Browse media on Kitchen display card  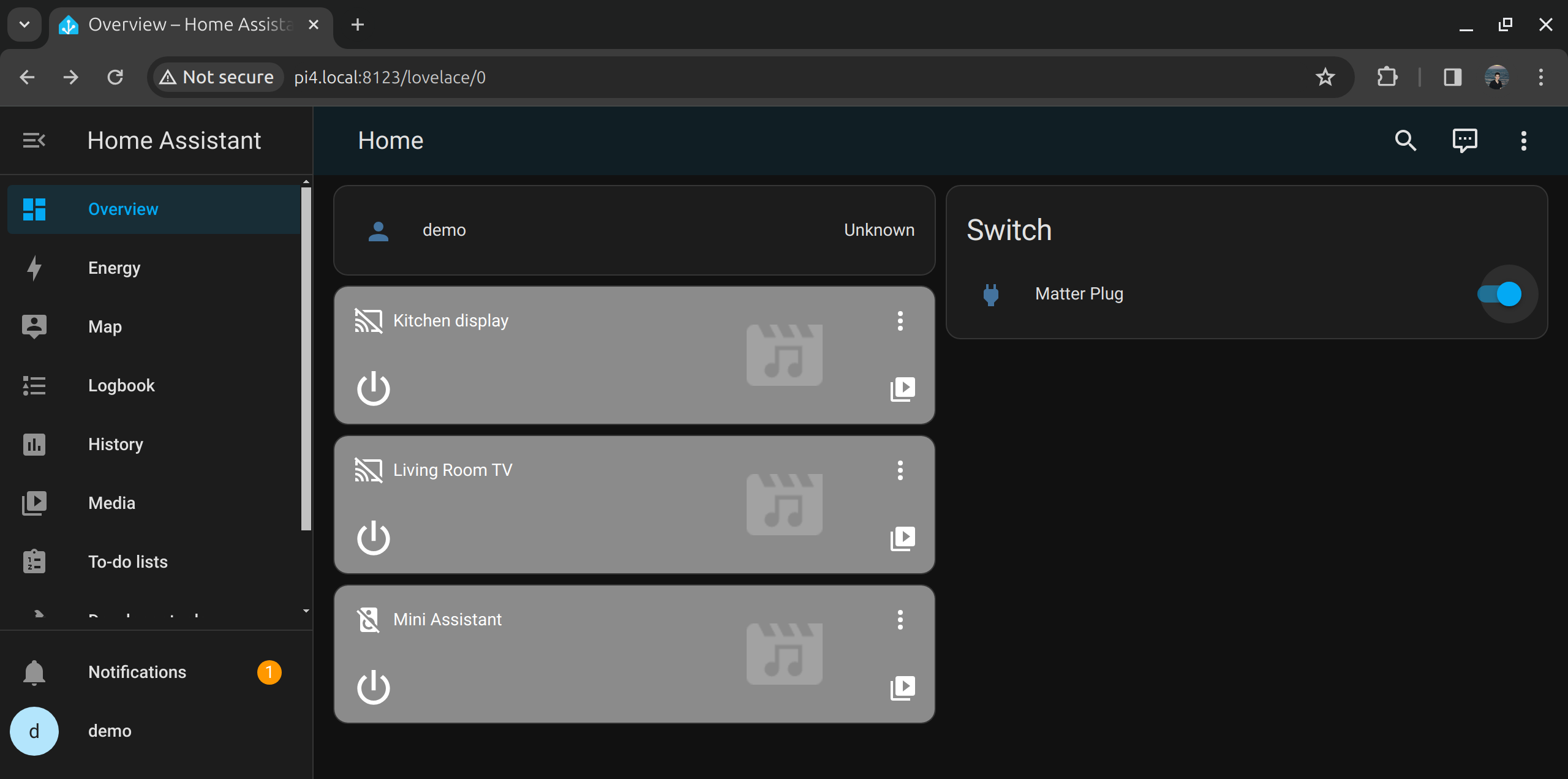(902, 389)
